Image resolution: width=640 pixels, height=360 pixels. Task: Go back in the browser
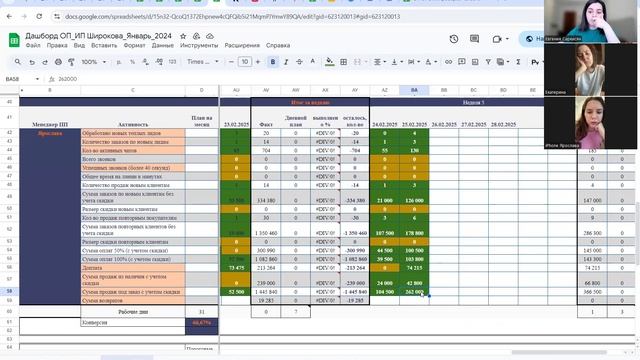[9, 16]
